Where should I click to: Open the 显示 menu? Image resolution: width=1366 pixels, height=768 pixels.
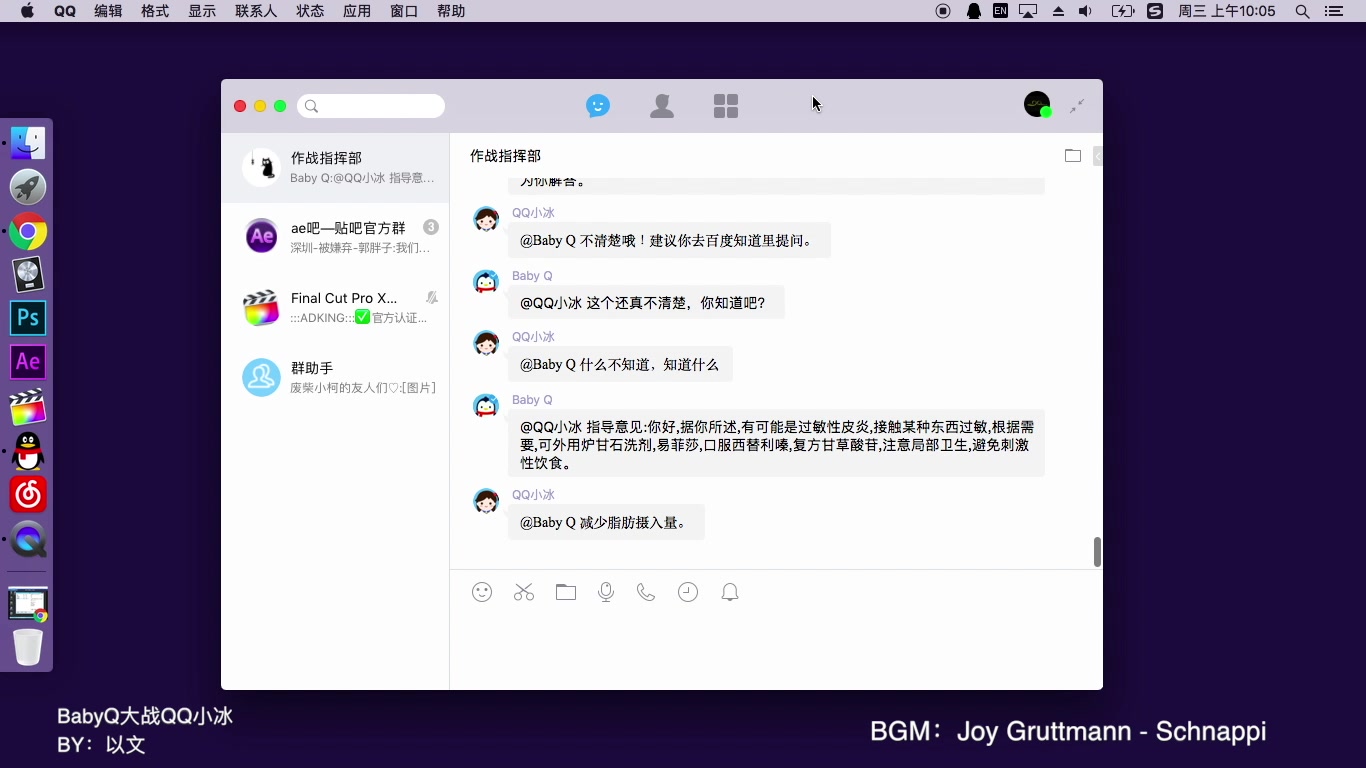point(202,11)
